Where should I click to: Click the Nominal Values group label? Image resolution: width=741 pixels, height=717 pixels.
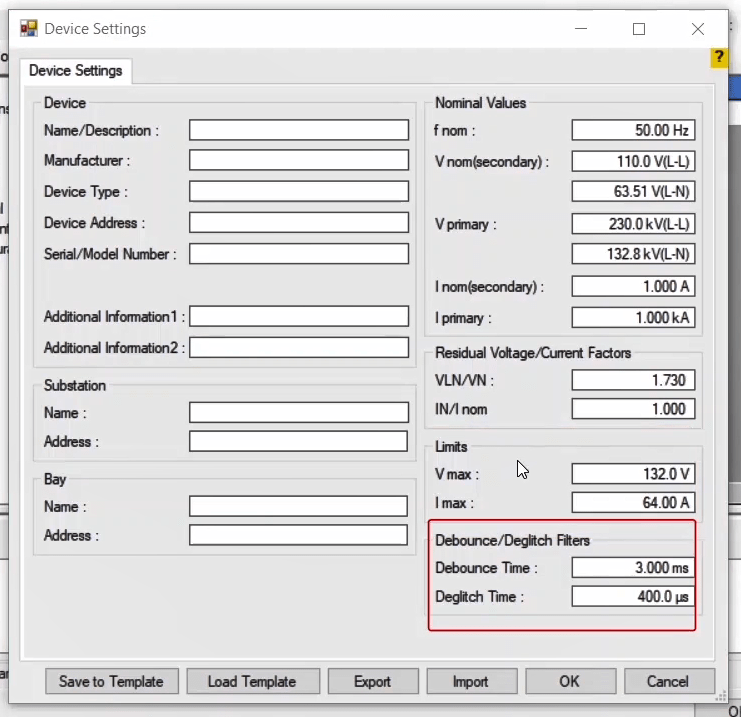pyautogui.click(x=480, y=103)
